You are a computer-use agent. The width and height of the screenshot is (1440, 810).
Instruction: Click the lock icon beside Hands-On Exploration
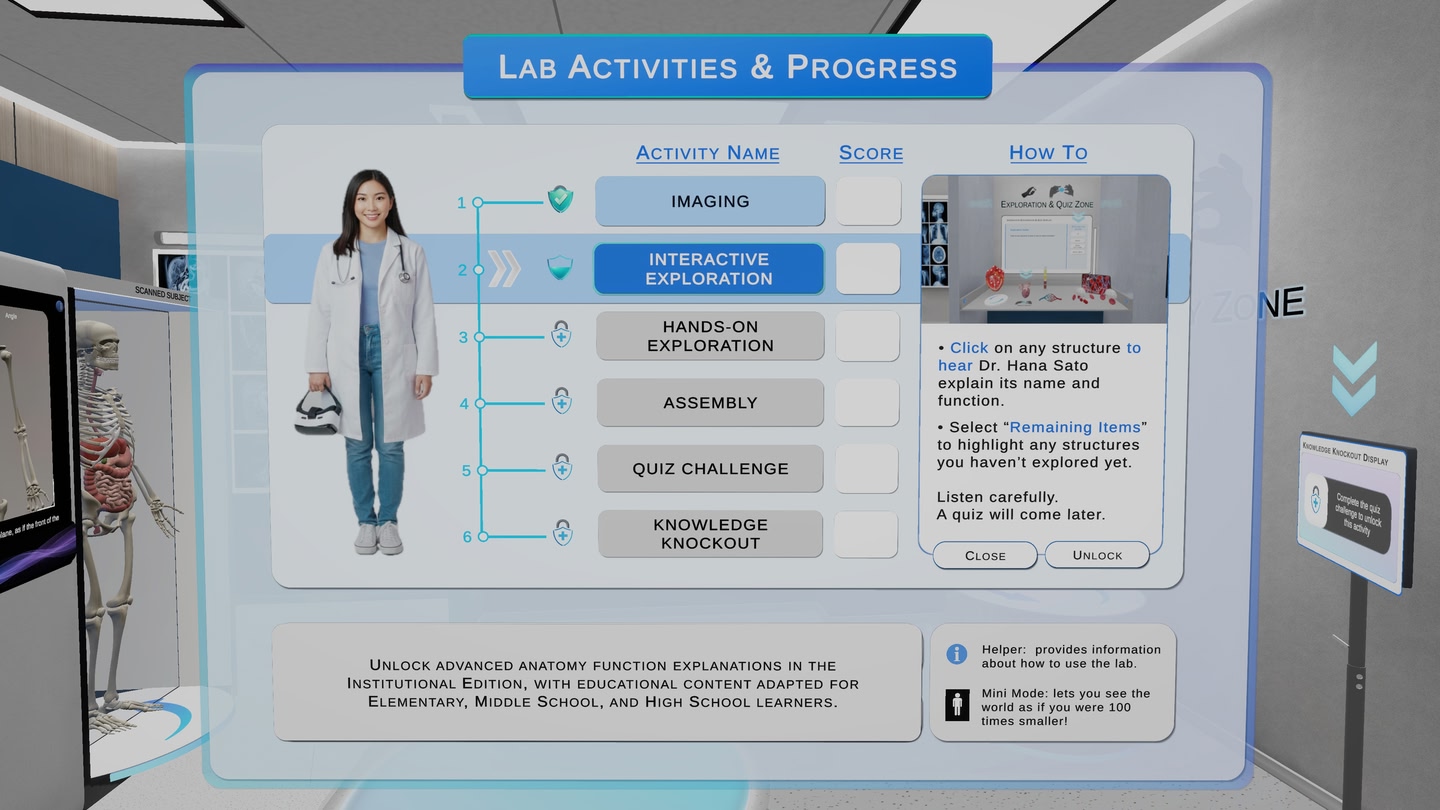[x=561, y=334]
